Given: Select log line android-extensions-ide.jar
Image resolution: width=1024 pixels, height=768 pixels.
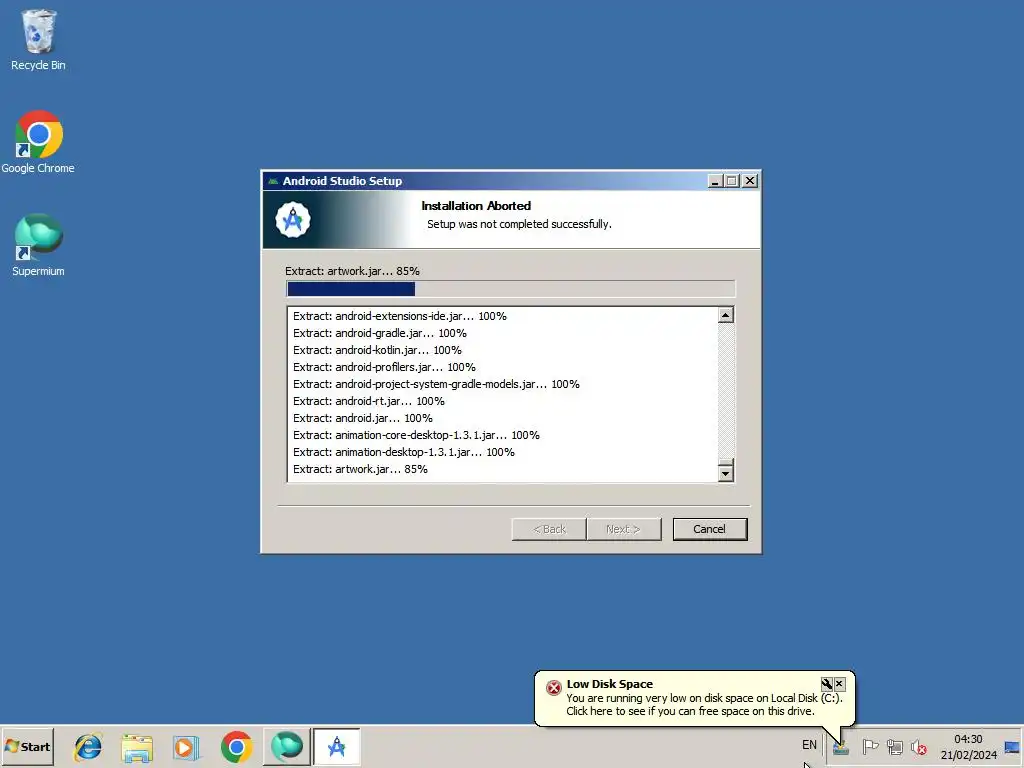Looking at the screenshot, I should [400, 316].
